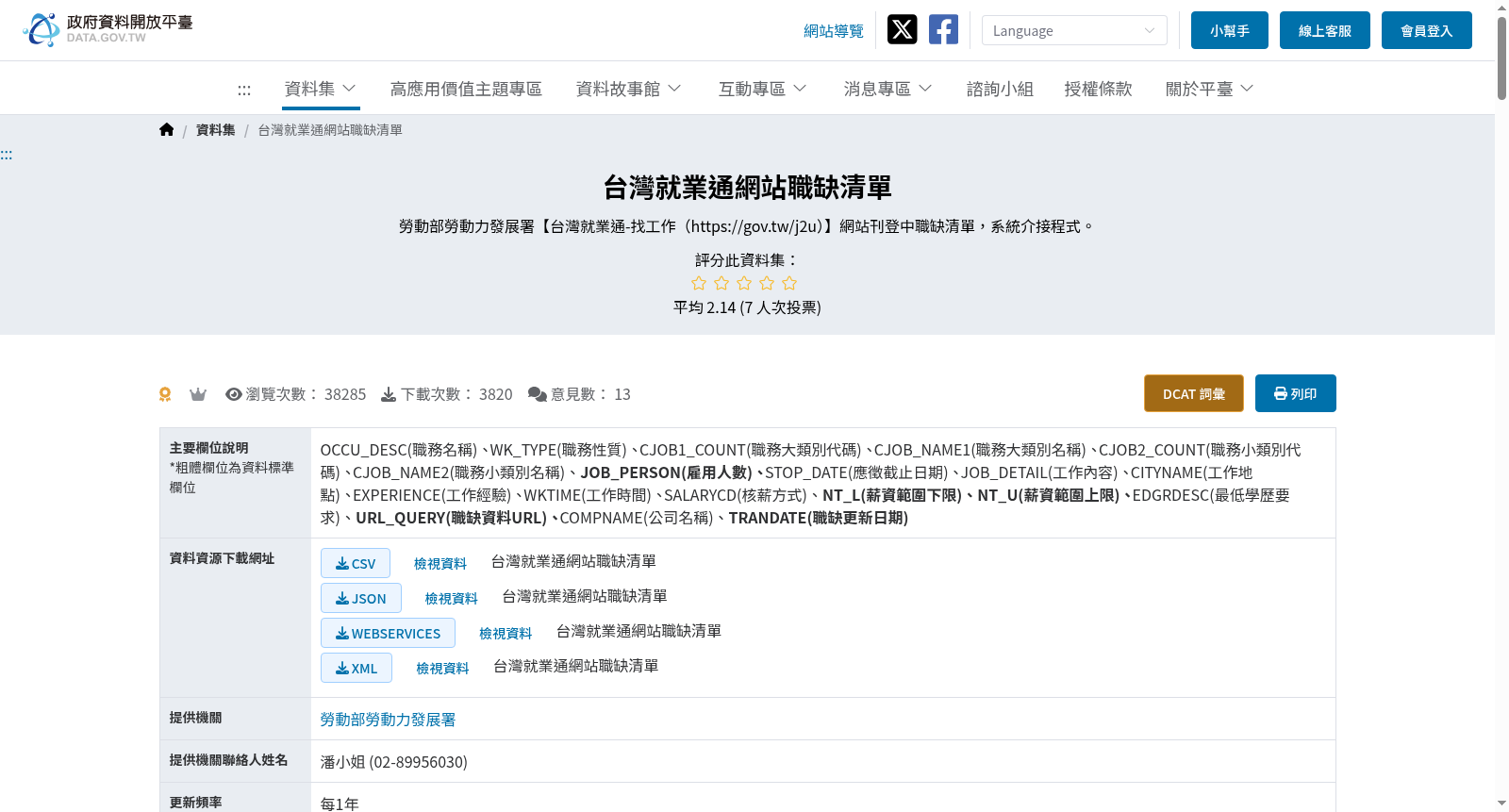1509x812 pixels.
Task: Open 檢視資料 next to JSON
Action: 452,598
